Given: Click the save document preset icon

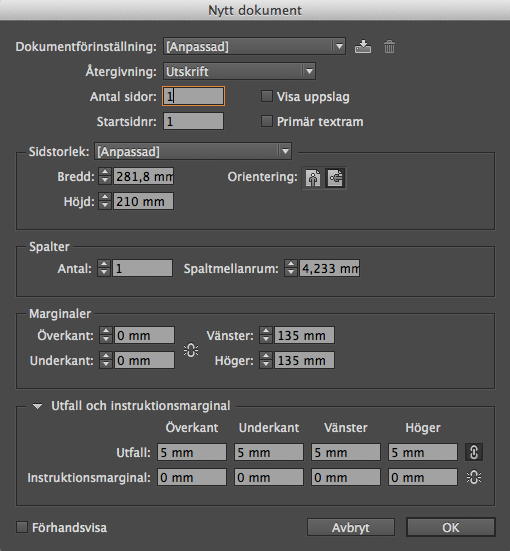Looking at the screenshot, I should tap(362, 47).
